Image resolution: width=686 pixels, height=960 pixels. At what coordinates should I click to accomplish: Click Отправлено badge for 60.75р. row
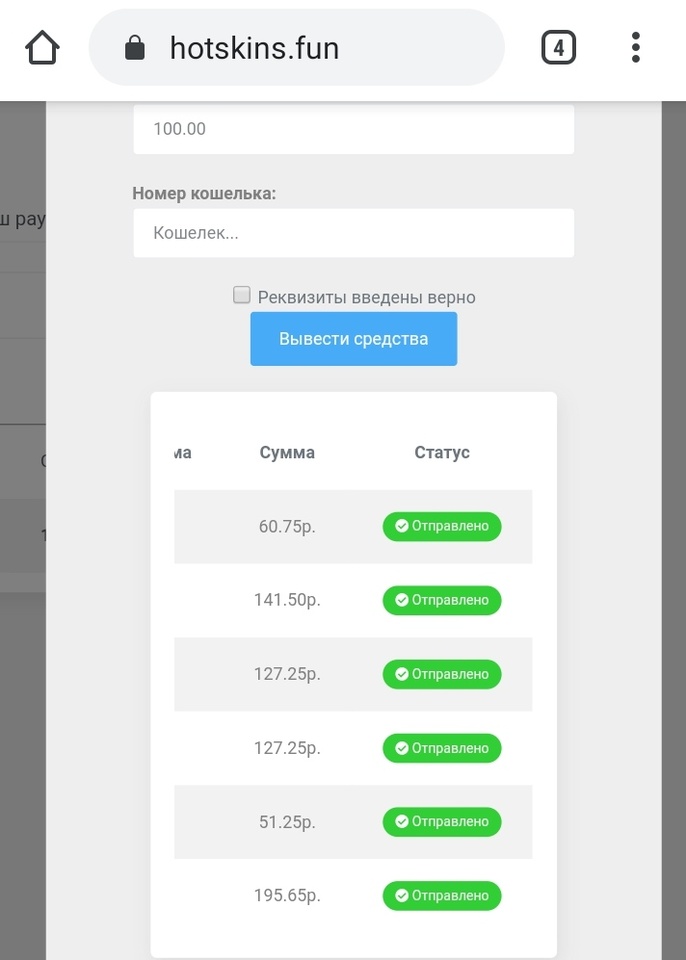442,526
